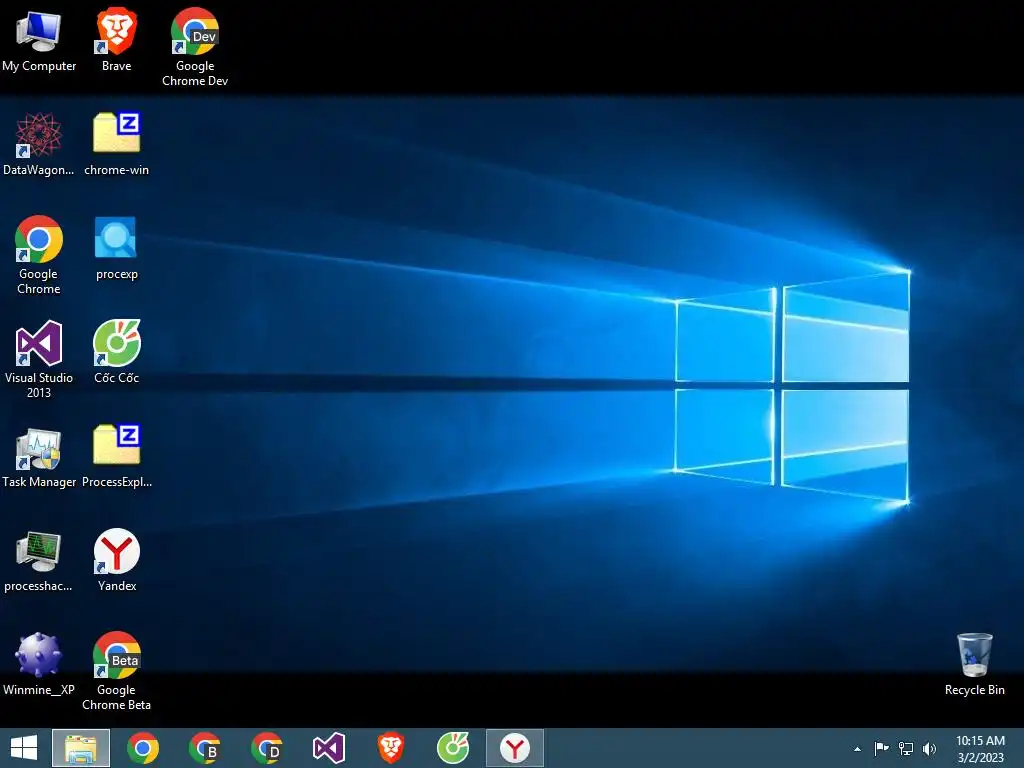Select the Google Chrome desktop shortcut
1024x768 pixels.
coord(39,255)
